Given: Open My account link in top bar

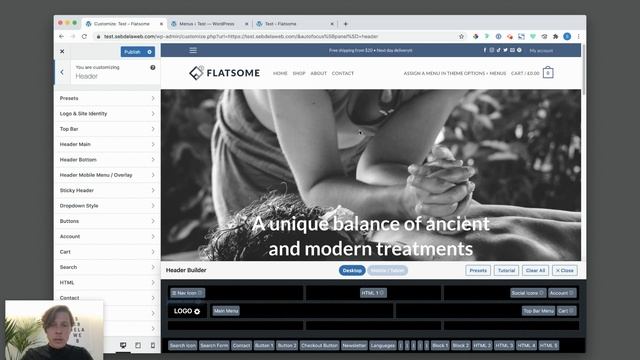Looking at the screenshot, I should [541, 51].
